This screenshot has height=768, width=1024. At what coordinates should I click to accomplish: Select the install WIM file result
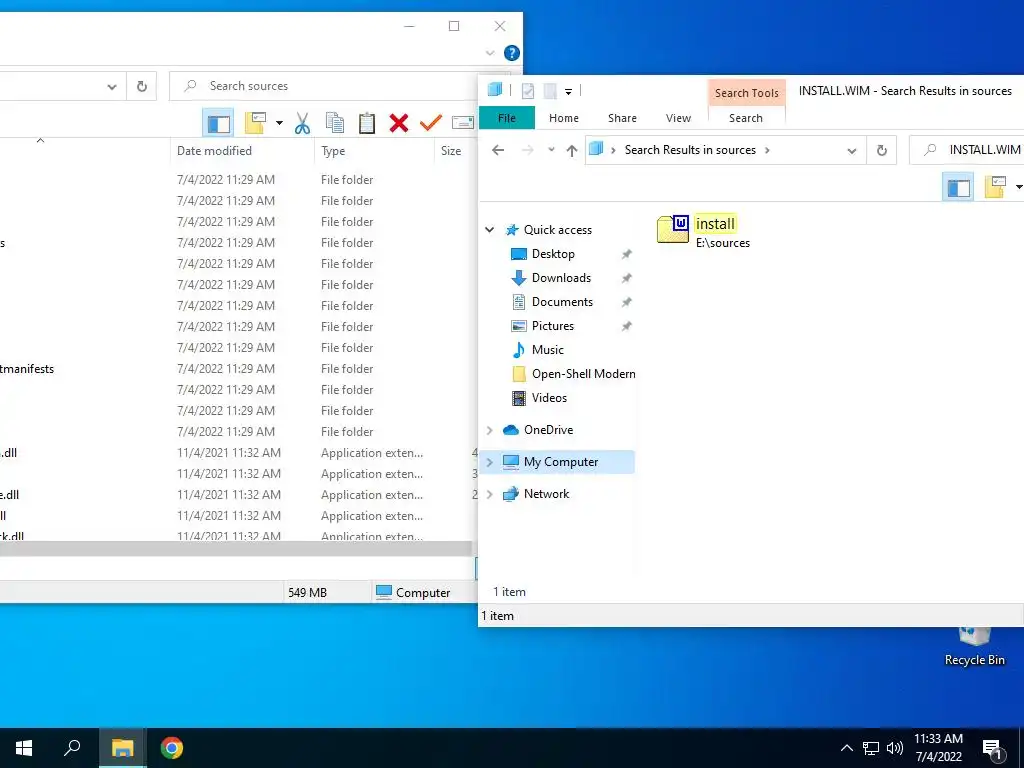(704, 232)
